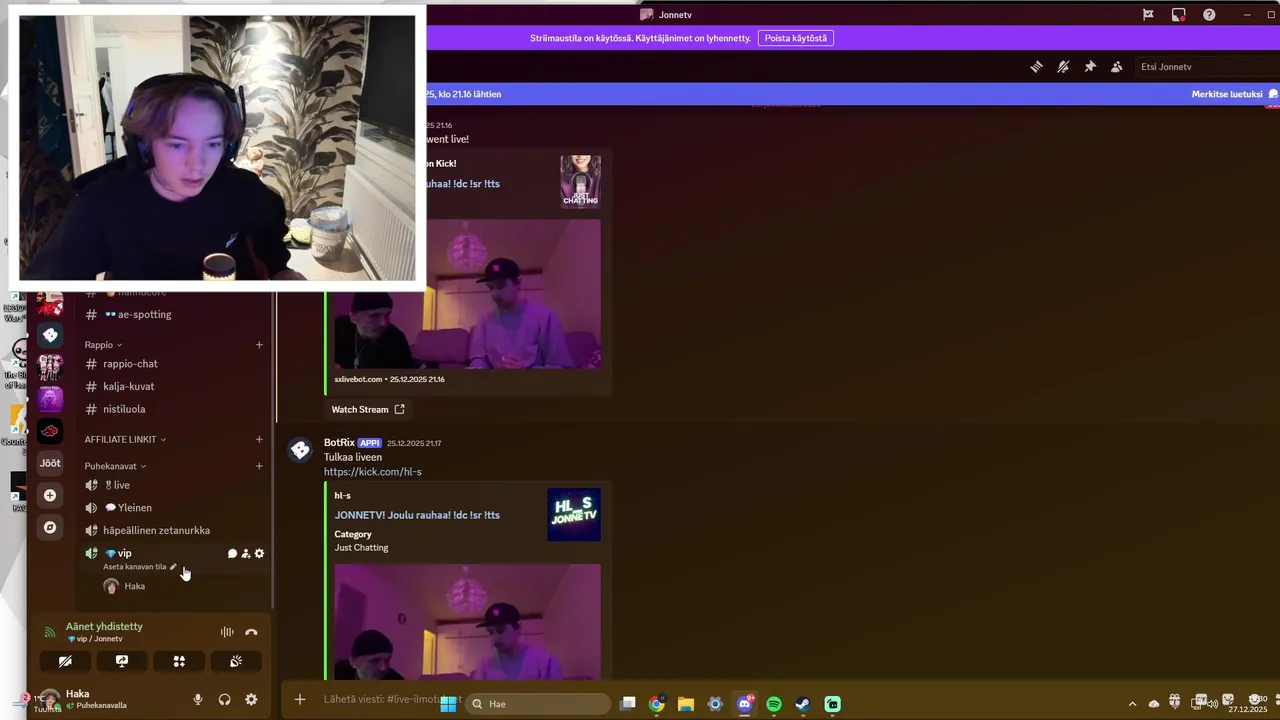
Task: Toggle noise suppression waveform icon
Action: (227, 632)
